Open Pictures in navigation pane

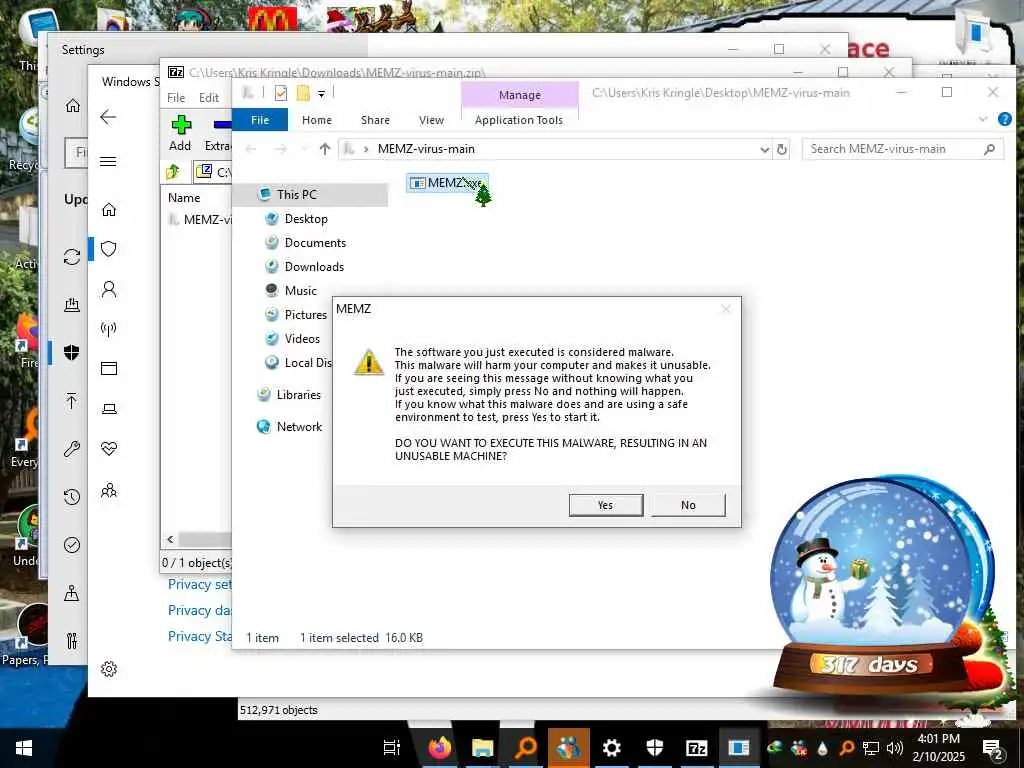(305, 315)
